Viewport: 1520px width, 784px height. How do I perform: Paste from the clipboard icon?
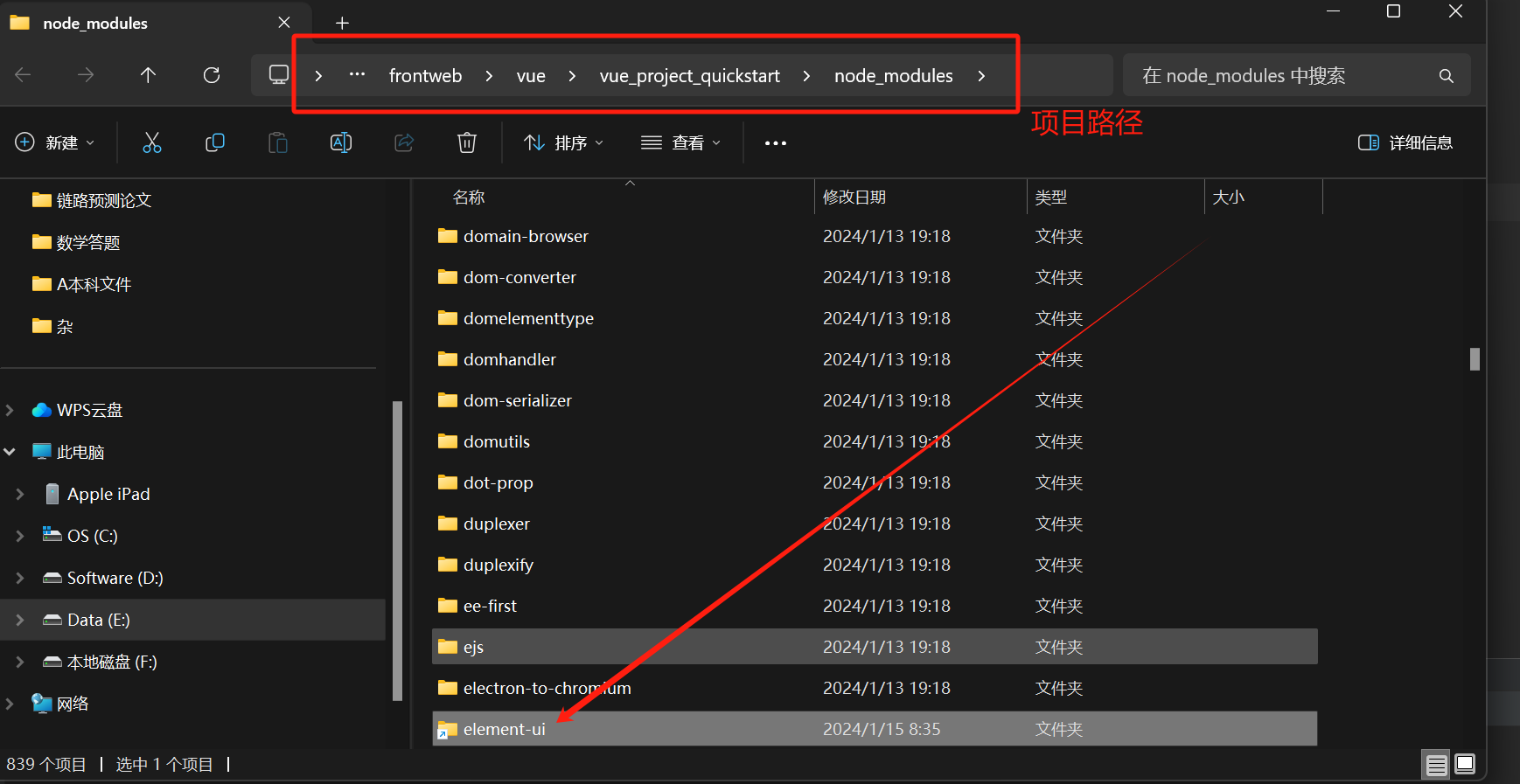click(x=278, y=142)
